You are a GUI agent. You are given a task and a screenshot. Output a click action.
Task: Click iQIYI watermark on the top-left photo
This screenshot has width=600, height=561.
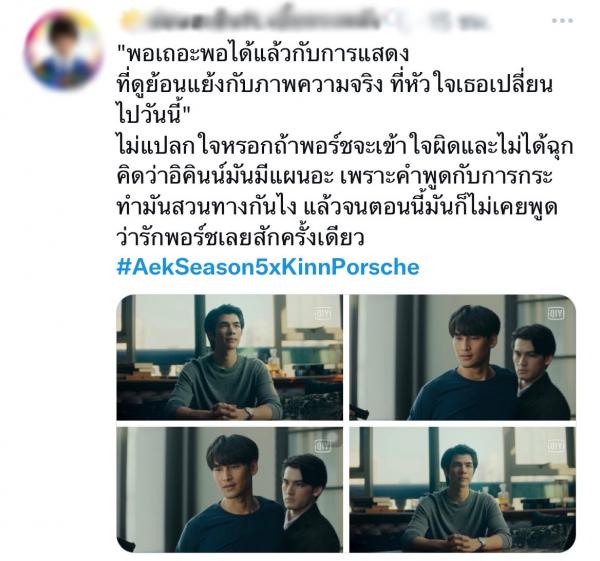pos(323,313)
